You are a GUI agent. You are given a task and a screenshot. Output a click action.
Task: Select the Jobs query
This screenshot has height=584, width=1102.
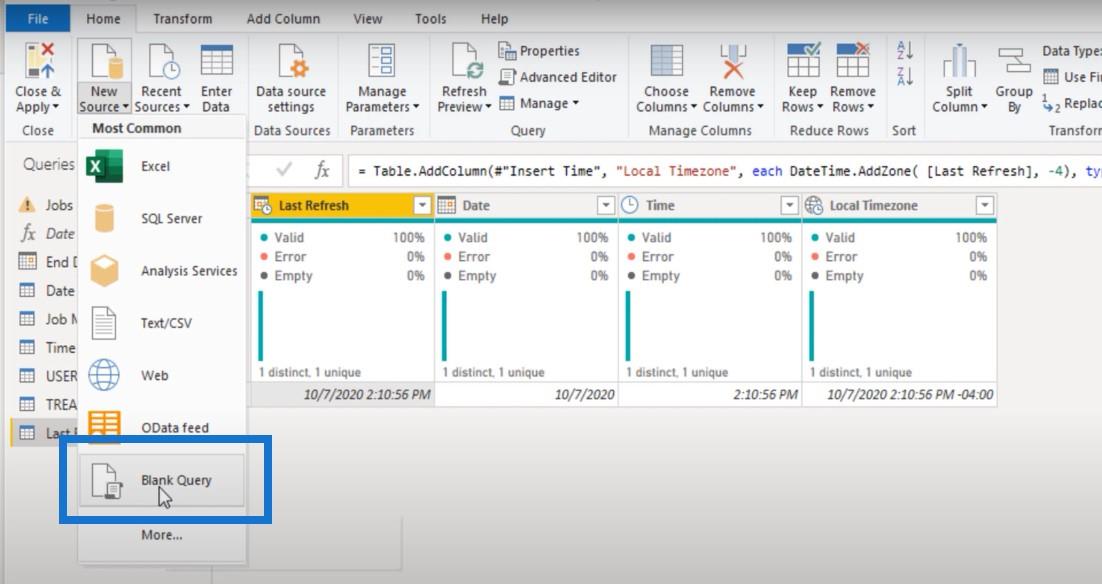point(45,205)
